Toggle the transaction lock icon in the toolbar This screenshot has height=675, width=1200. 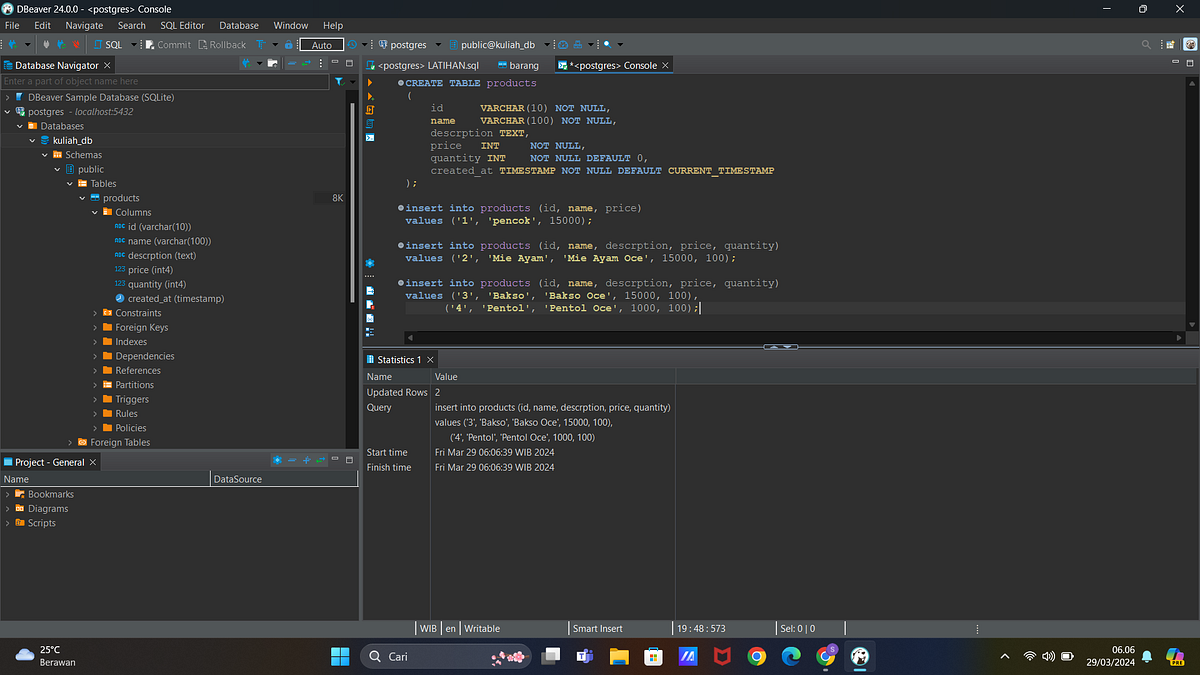[288, 44]
